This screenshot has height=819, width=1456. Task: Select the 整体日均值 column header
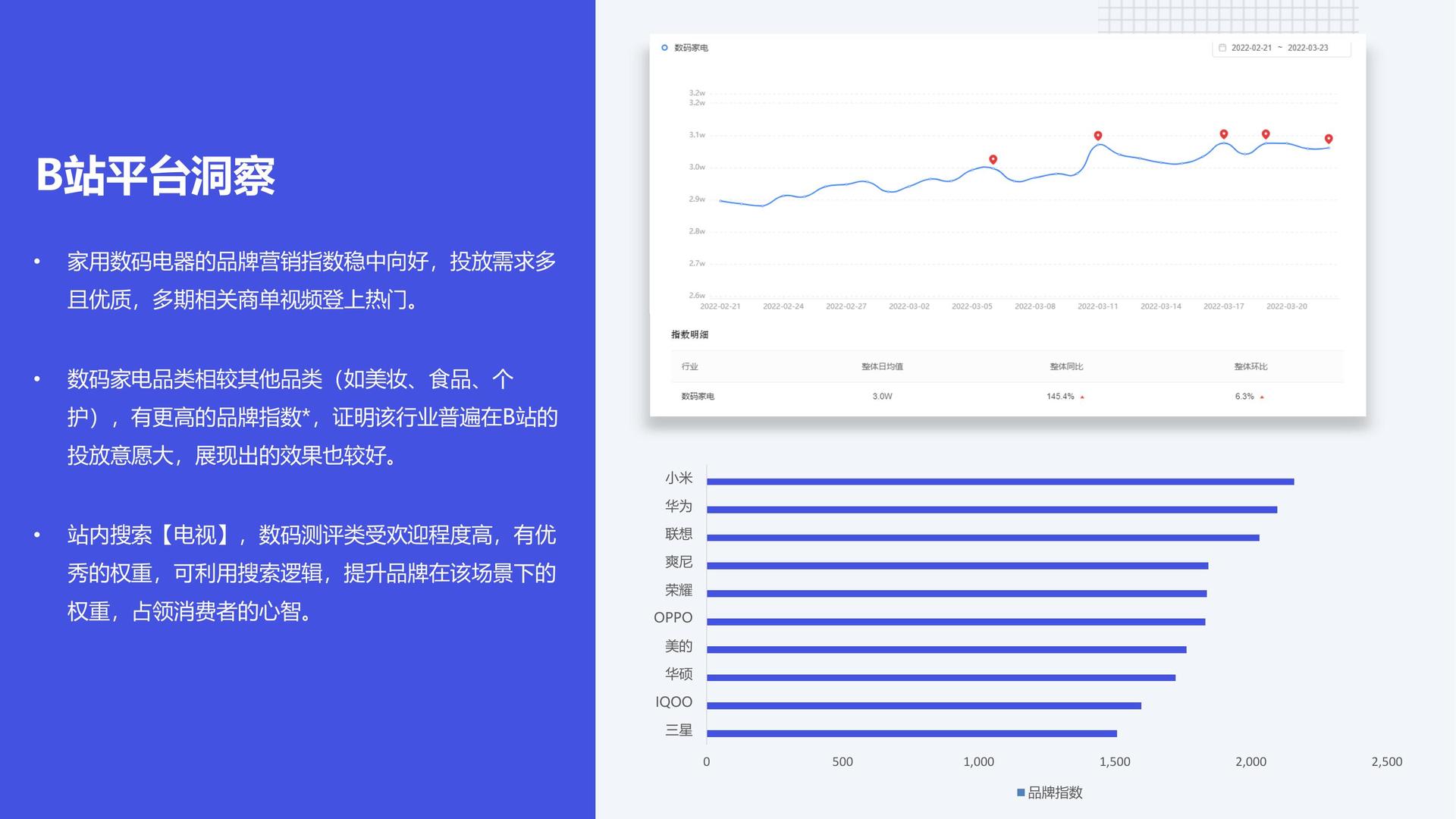[882, 366]
